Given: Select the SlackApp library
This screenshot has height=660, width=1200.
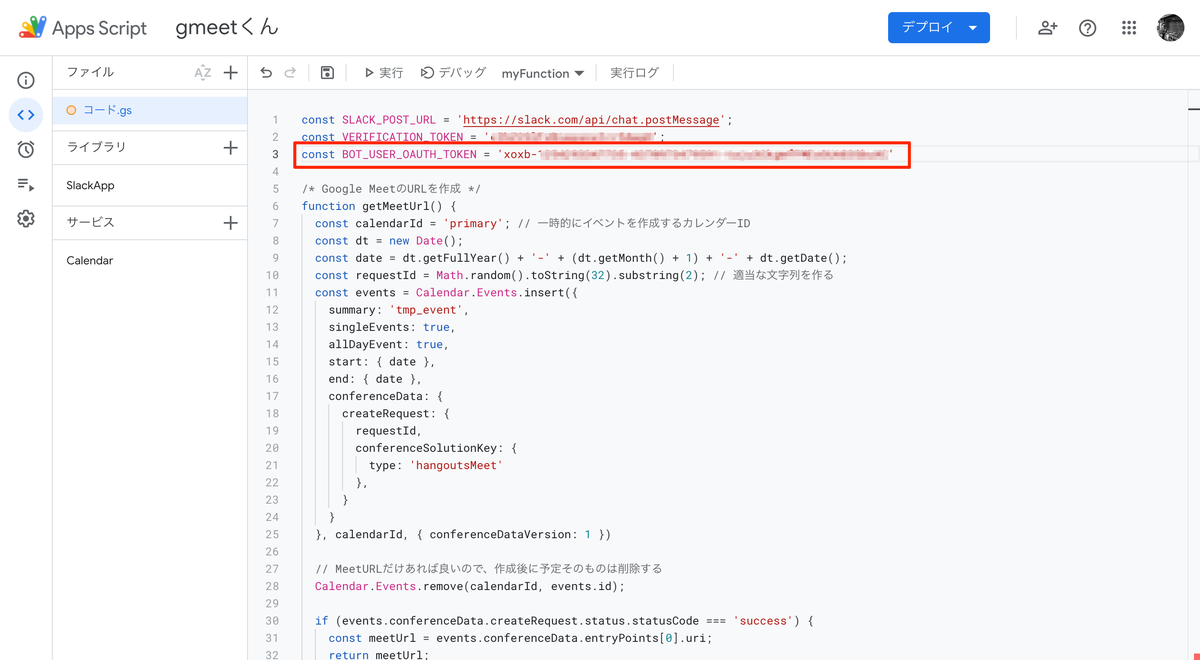Looking at the screenshot, I should 150,185.
